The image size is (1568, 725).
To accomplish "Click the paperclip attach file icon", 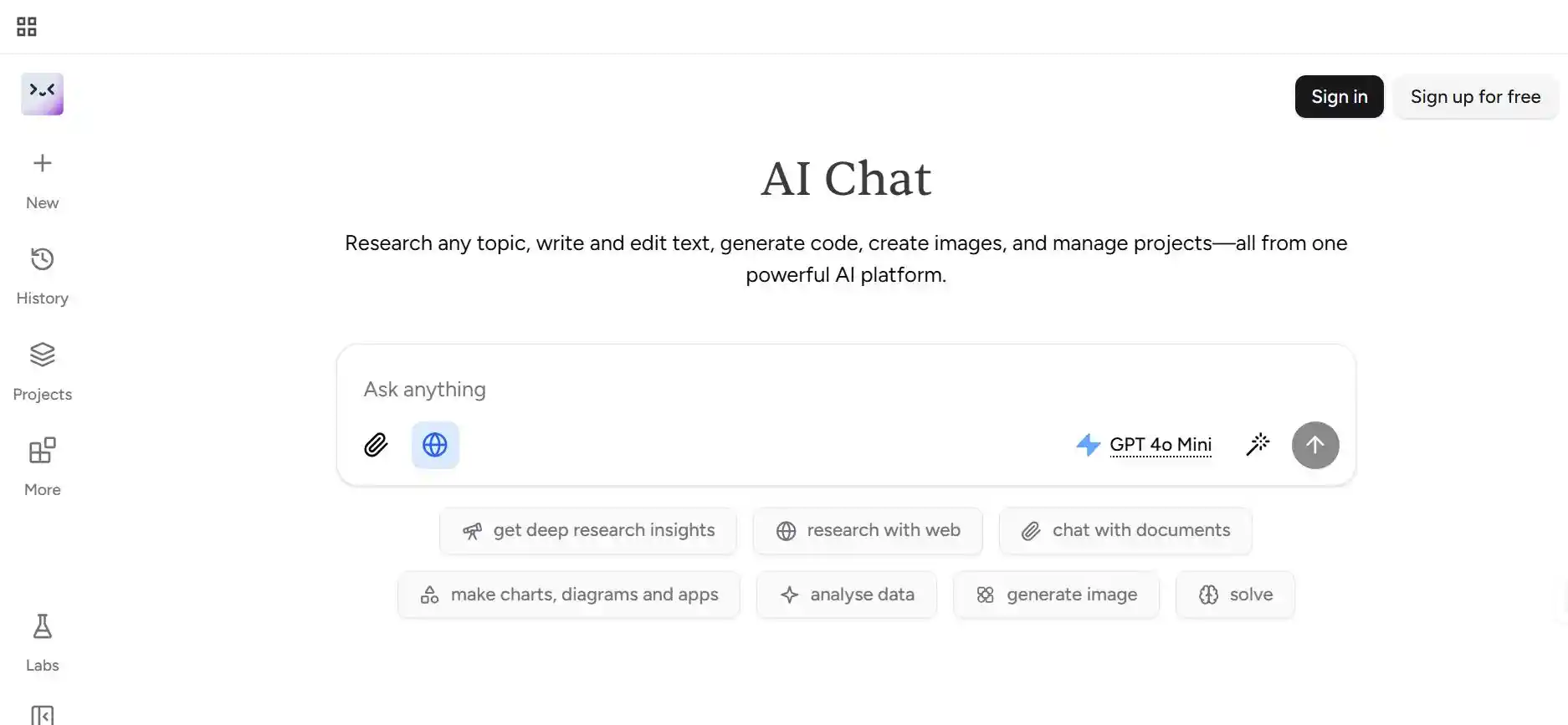I will 376,445.
